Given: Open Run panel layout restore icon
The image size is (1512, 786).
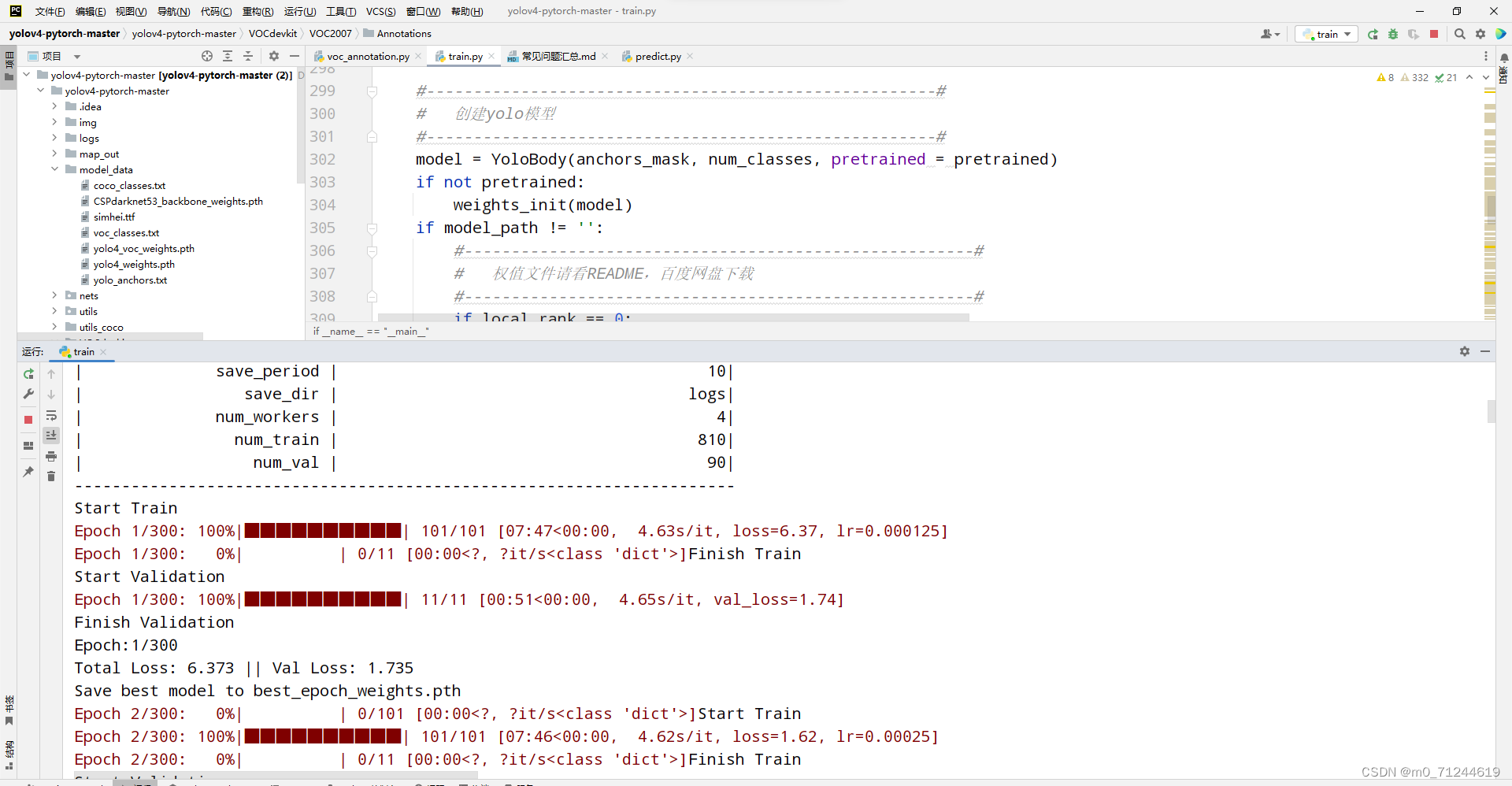Looking at the screenshot, I should [28, 446].
